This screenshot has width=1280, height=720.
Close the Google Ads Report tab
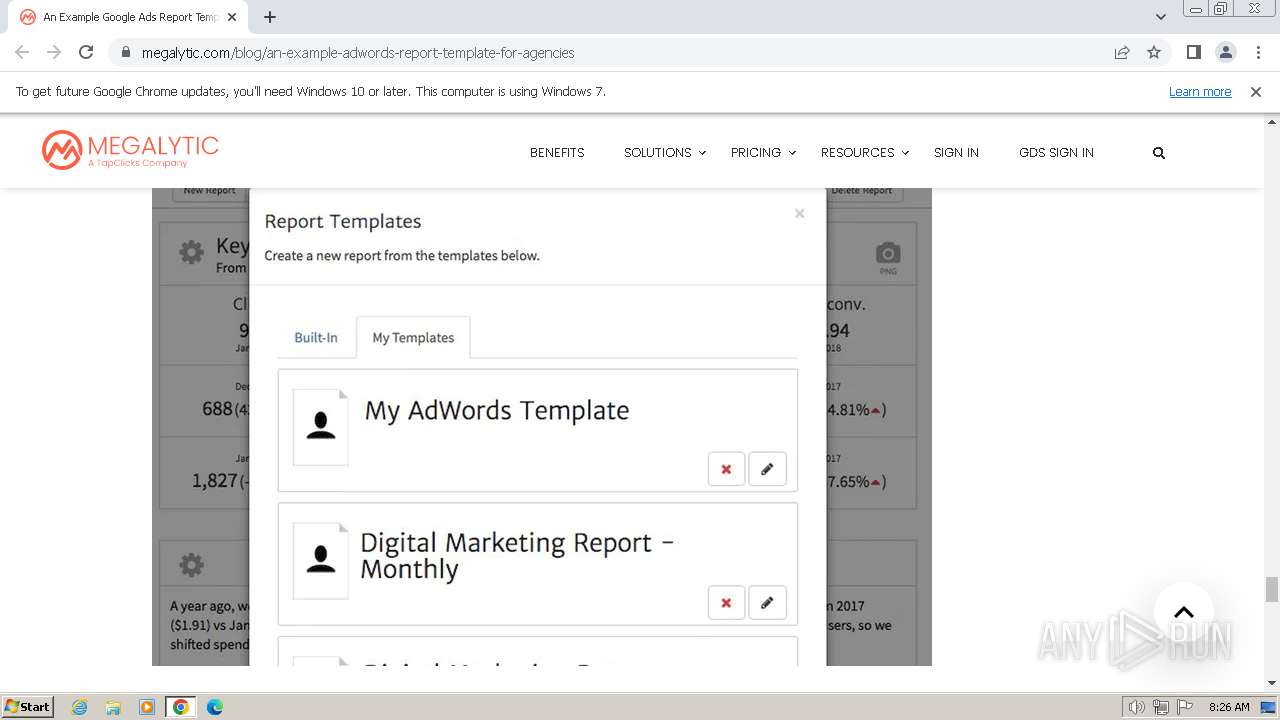pos(232,17)
